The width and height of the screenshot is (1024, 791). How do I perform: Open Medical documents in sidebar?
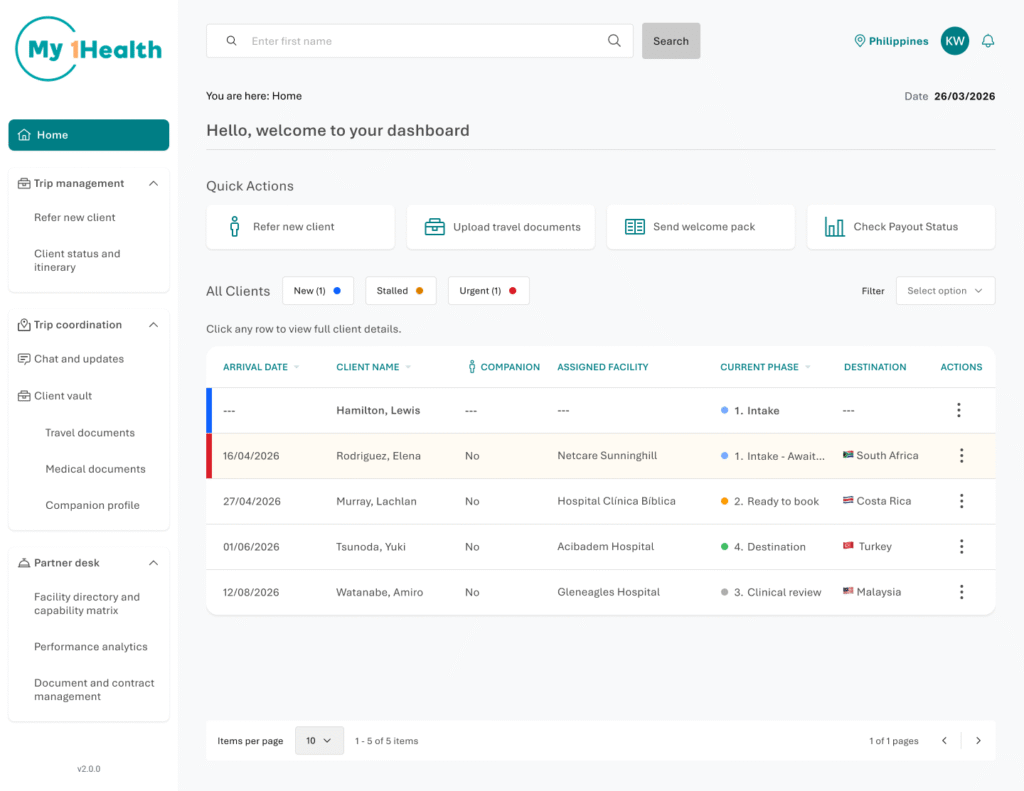pyautogui.click(x=95, y=469)
